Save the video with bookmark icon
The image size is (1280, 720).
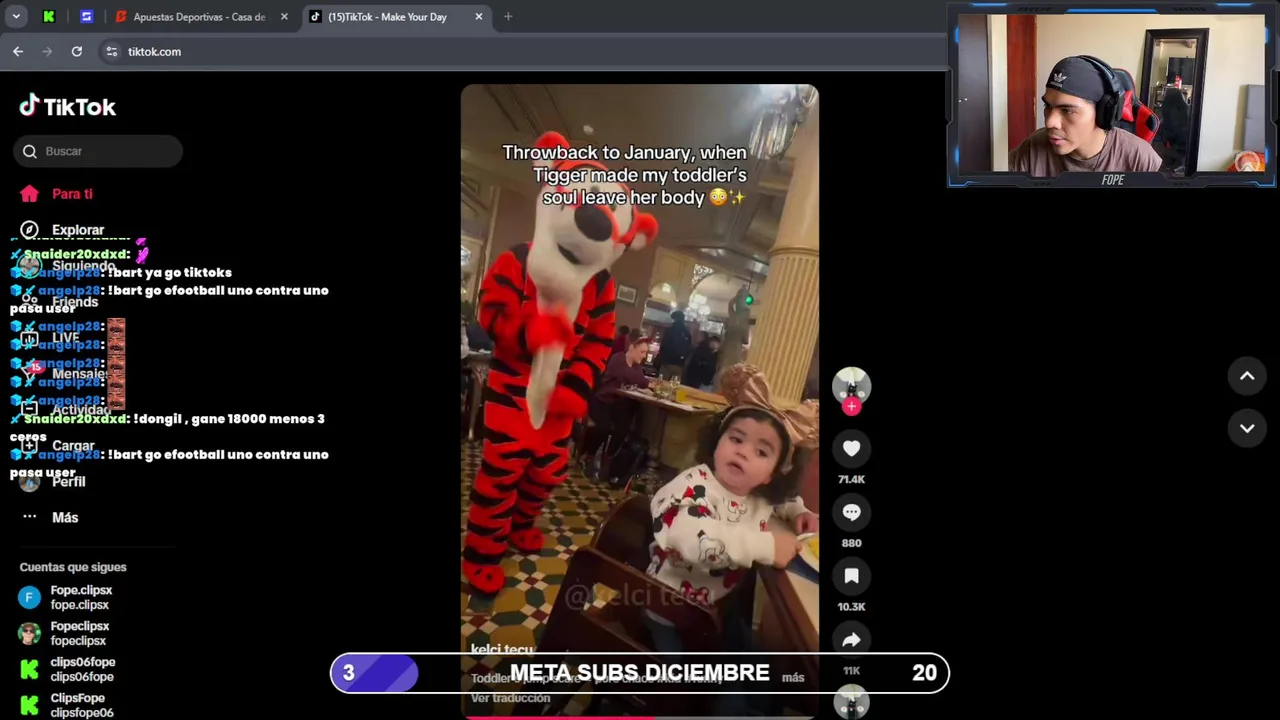(851, 576)
